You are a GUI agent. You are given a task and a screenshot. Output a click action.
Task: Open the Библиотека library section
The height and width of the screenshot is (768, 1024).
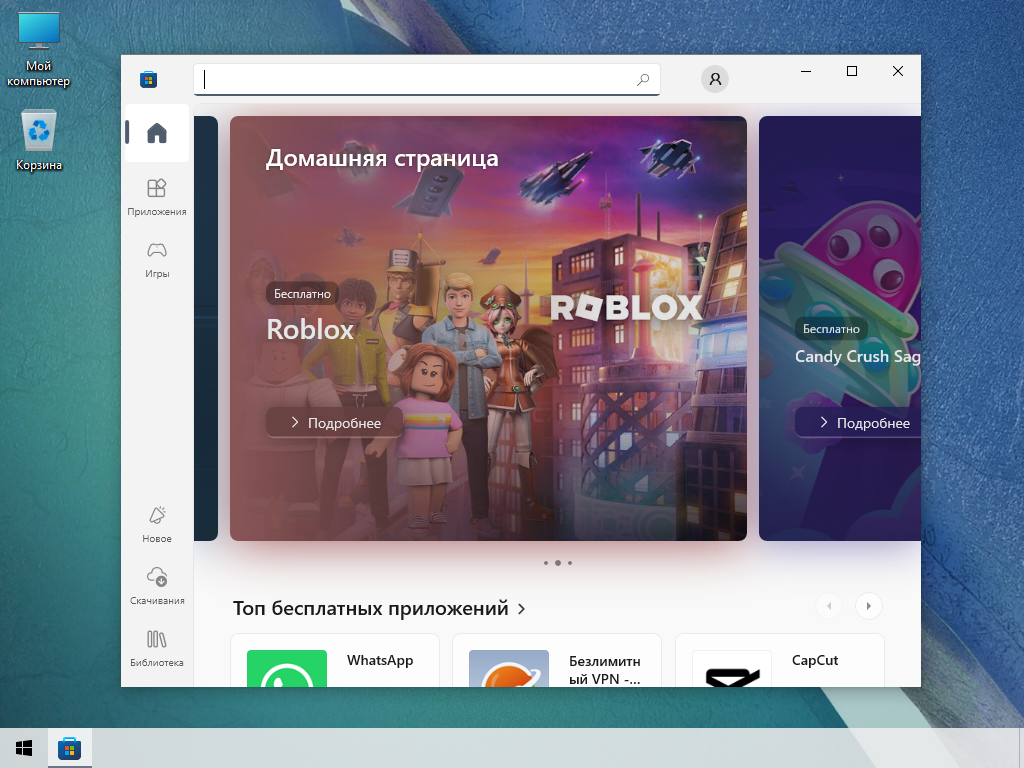(156, 646)
